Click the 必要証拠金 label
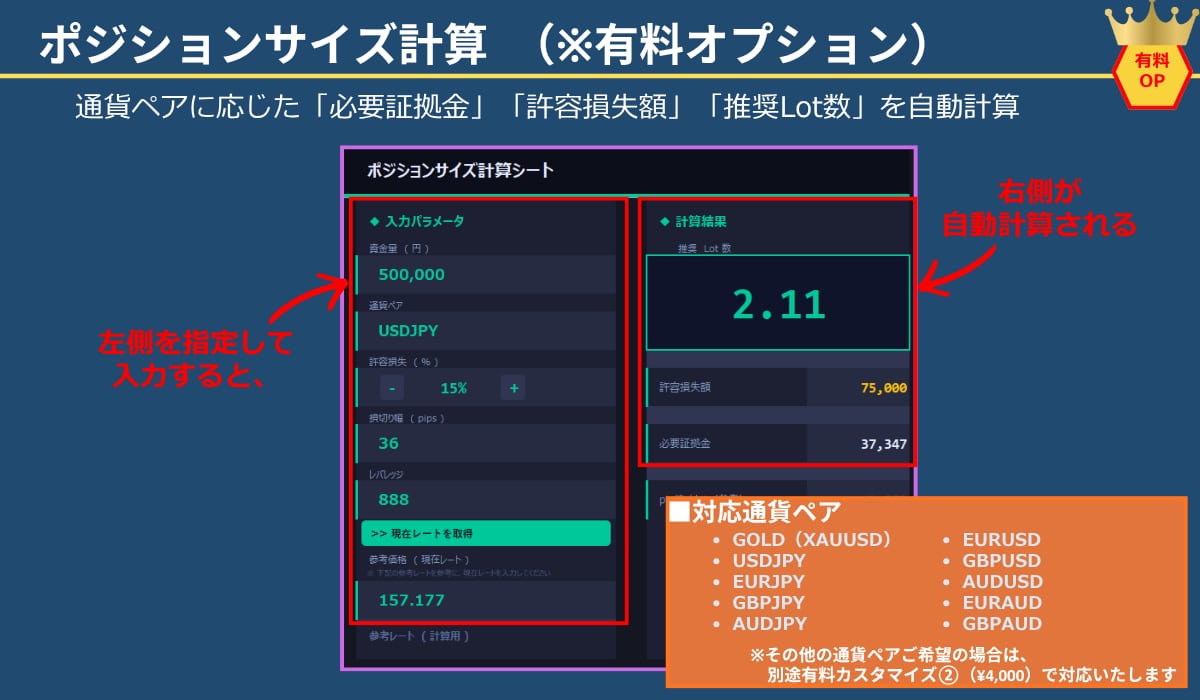This screenshot has height=700, width=1200. pyautogui.click(x=685, y=443)
